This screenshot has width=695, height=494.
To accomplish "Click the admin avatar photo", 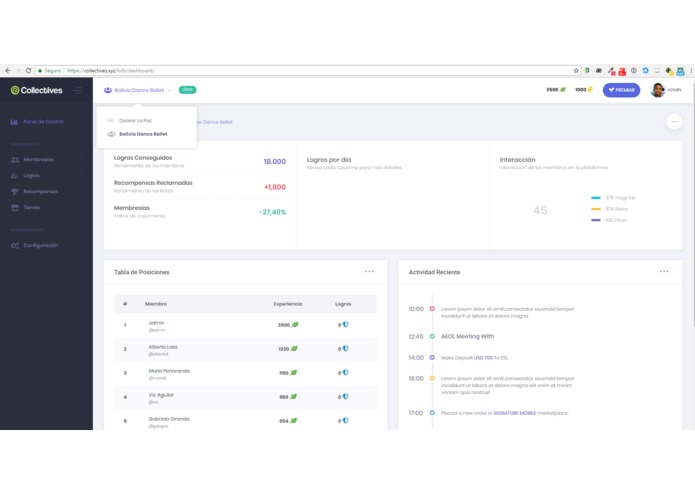I will [x=657, y=90].
